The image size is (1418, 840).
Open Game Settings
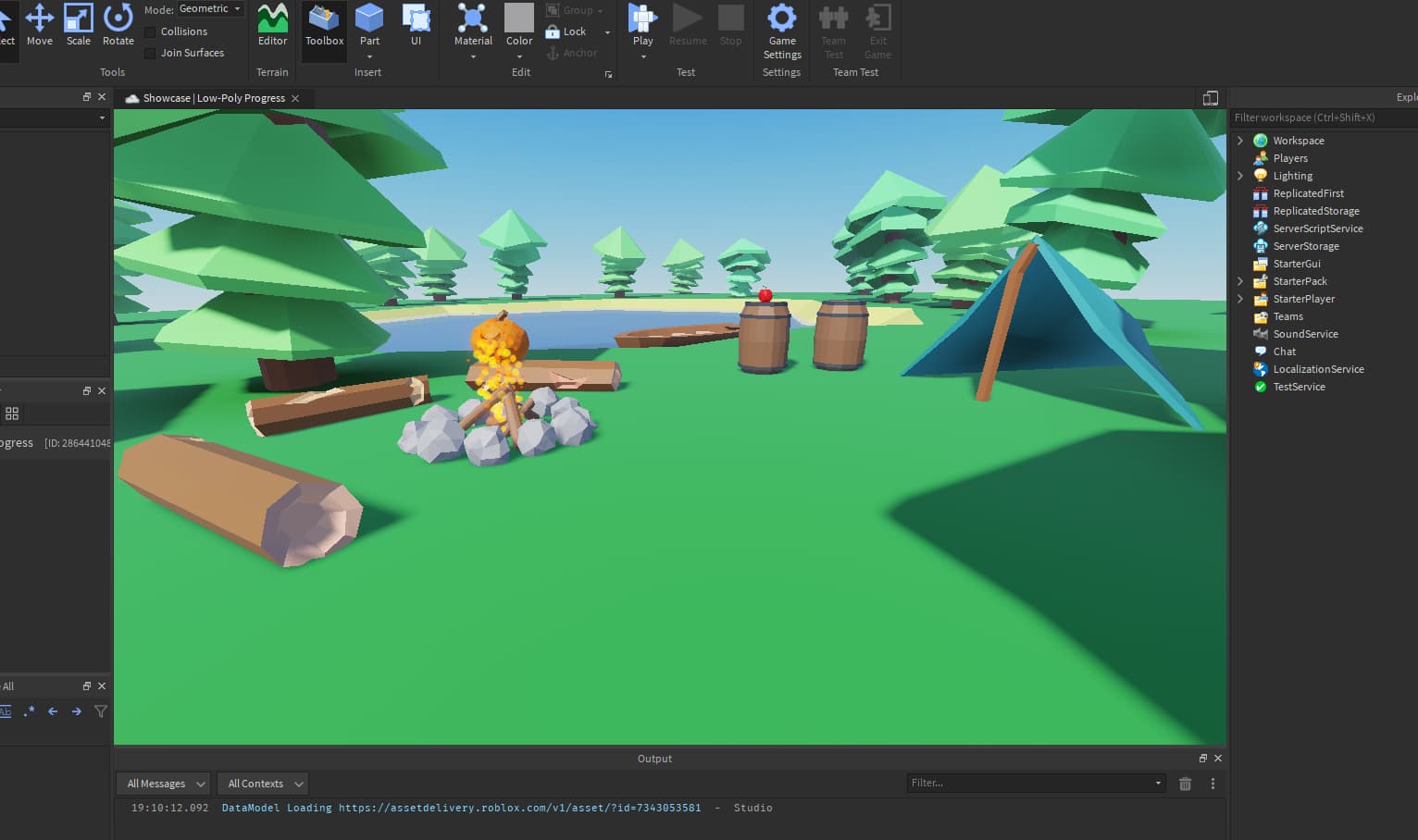781,28
